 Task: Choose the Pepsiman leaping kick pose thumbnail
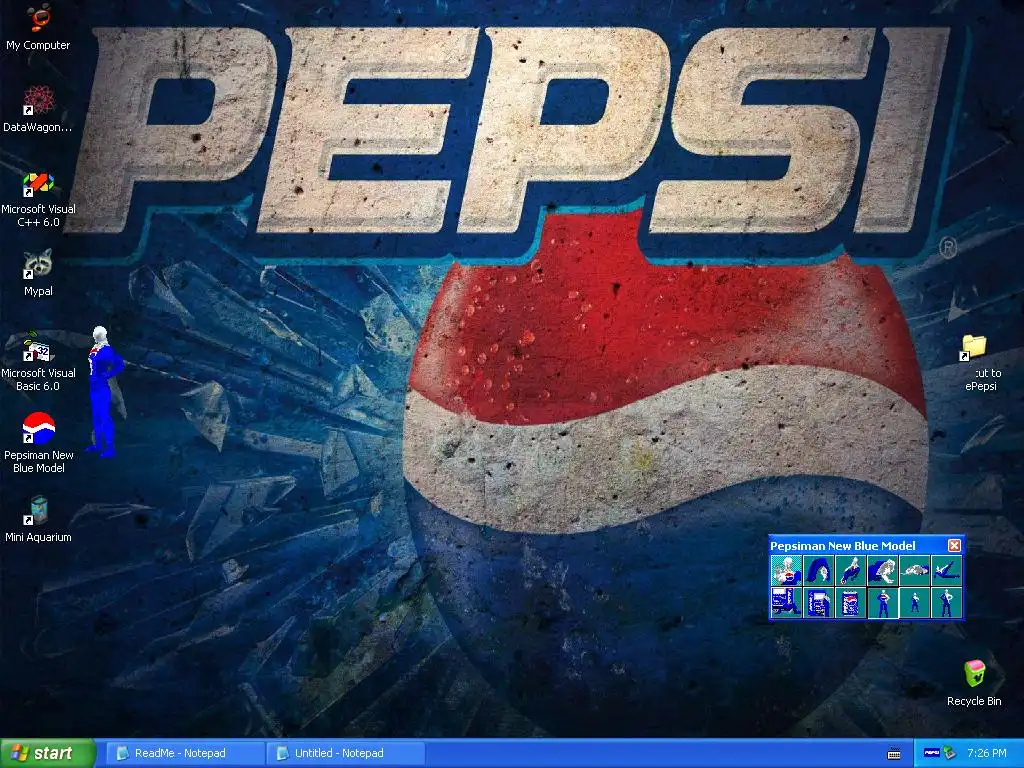pos(850,571)
